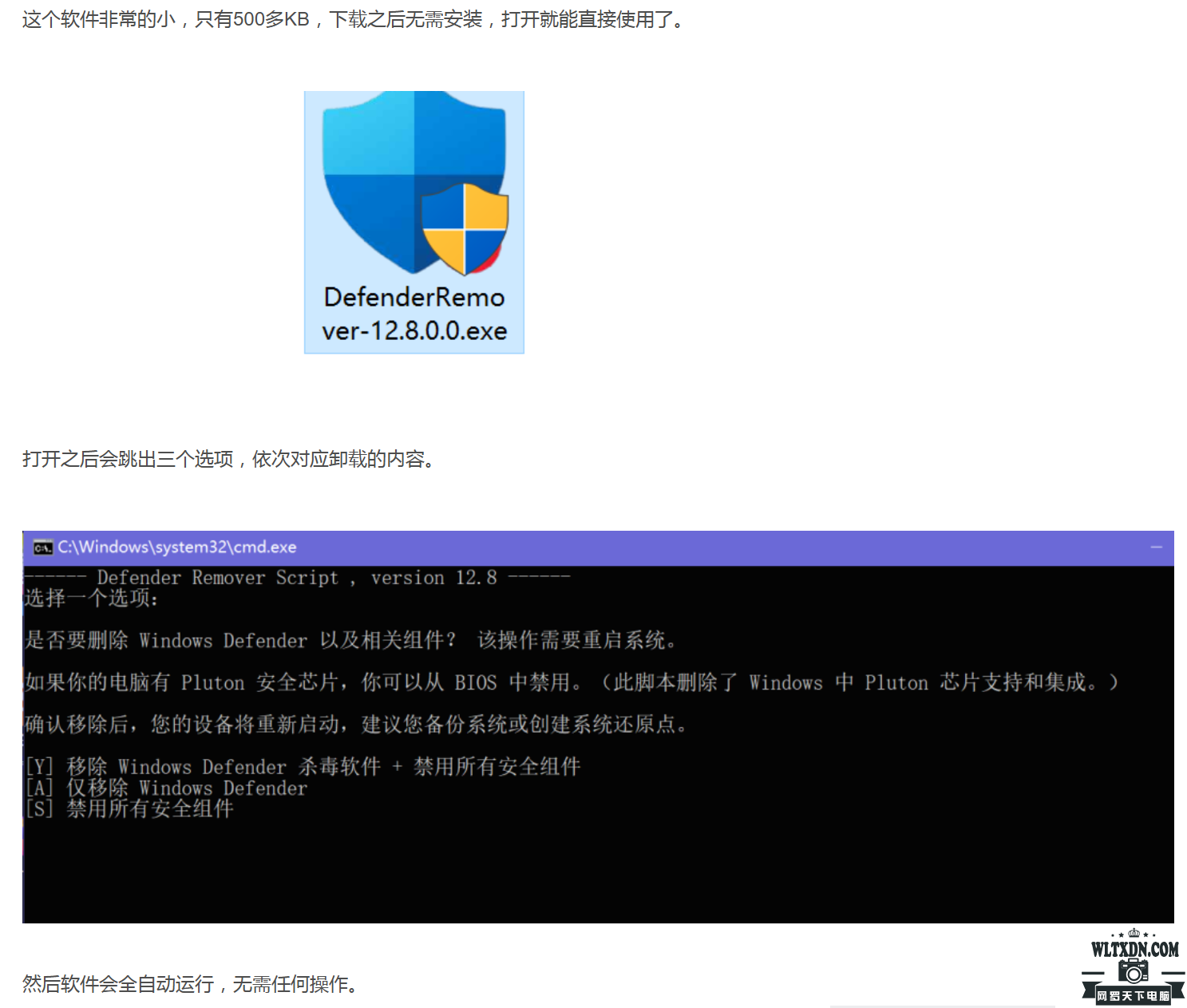
Task: Click the [S] disable all security components option
Action: pyautogui.click(x=129, y=809)
